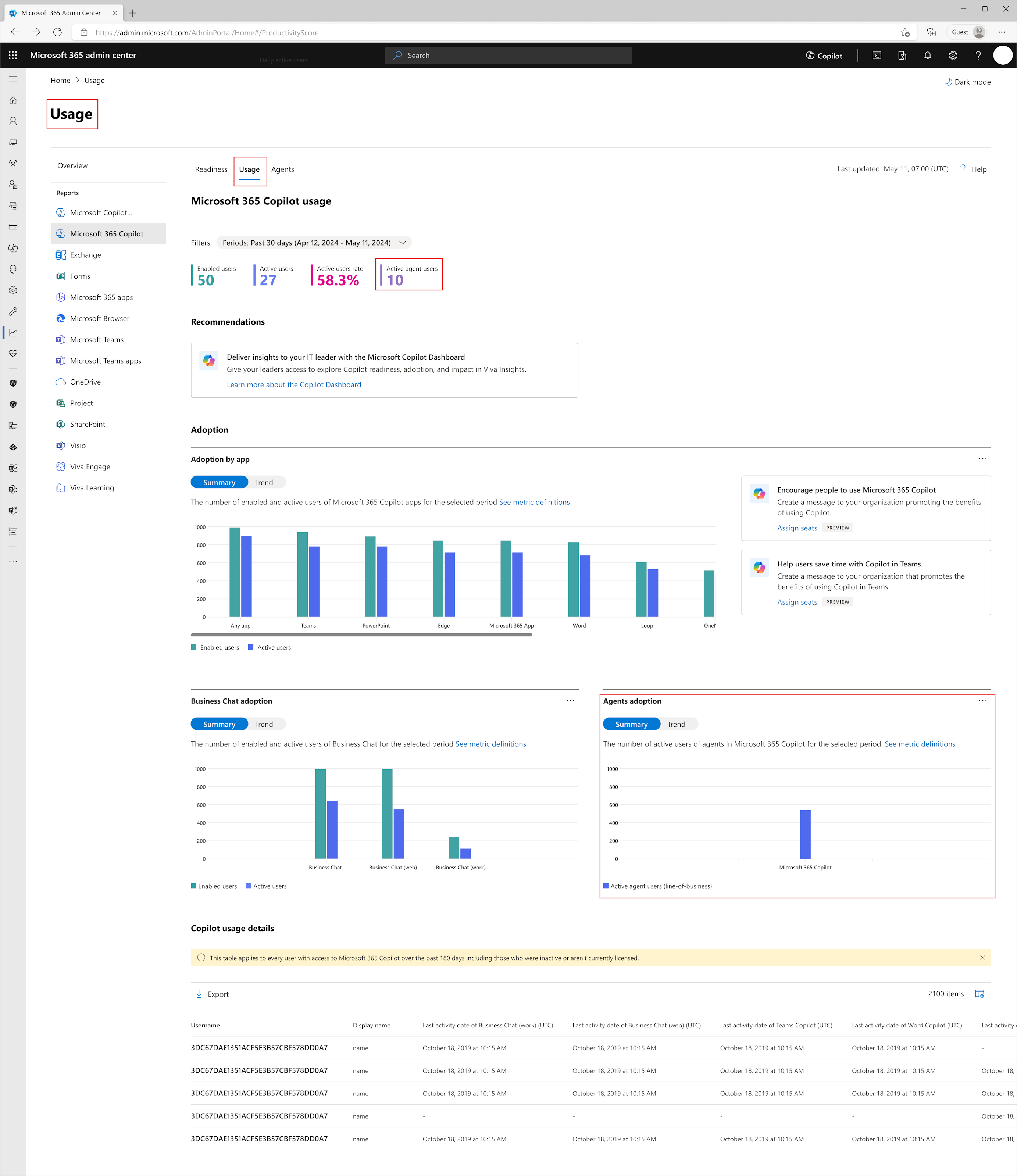Click the Copilot button in header
1017x1176 pixels.
pyautogui.click(x=824, y=56)
